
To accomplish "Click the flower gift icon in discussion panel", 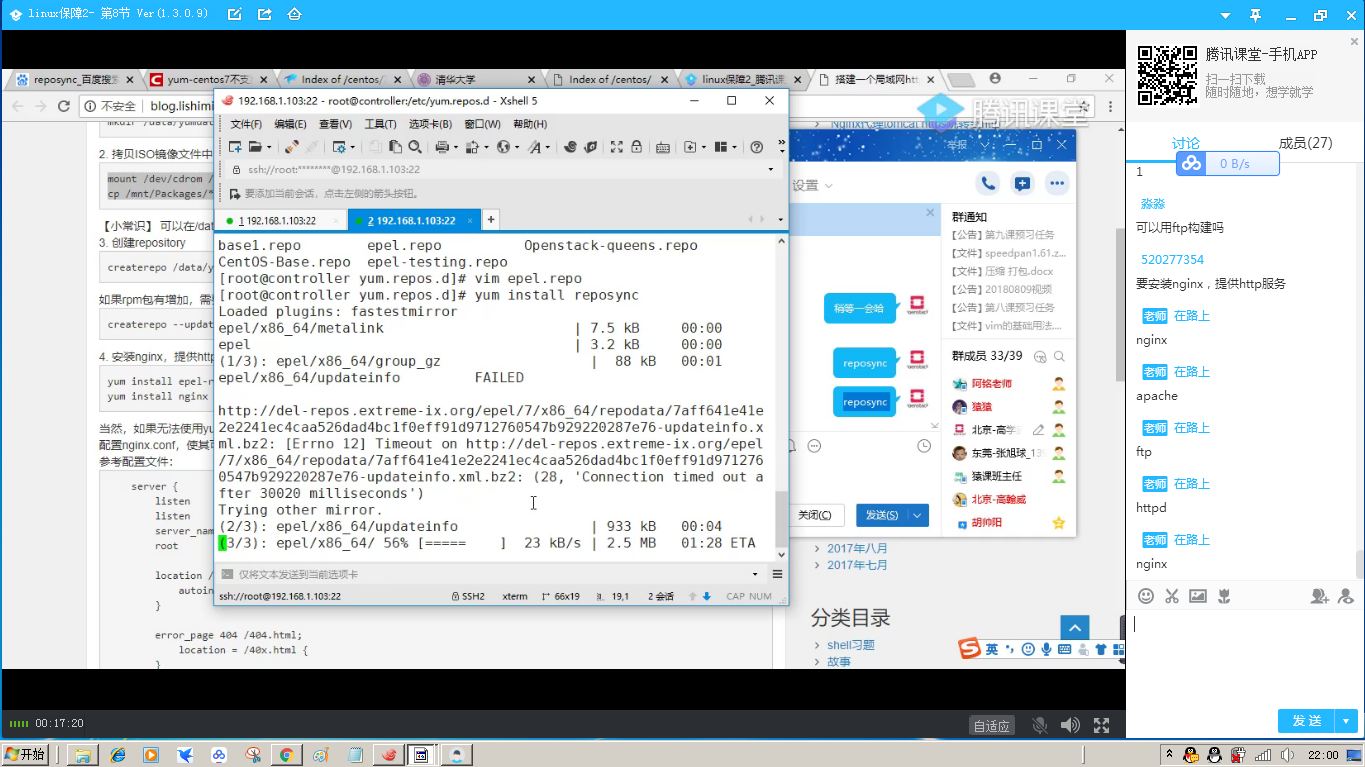I will point(1223,596).
